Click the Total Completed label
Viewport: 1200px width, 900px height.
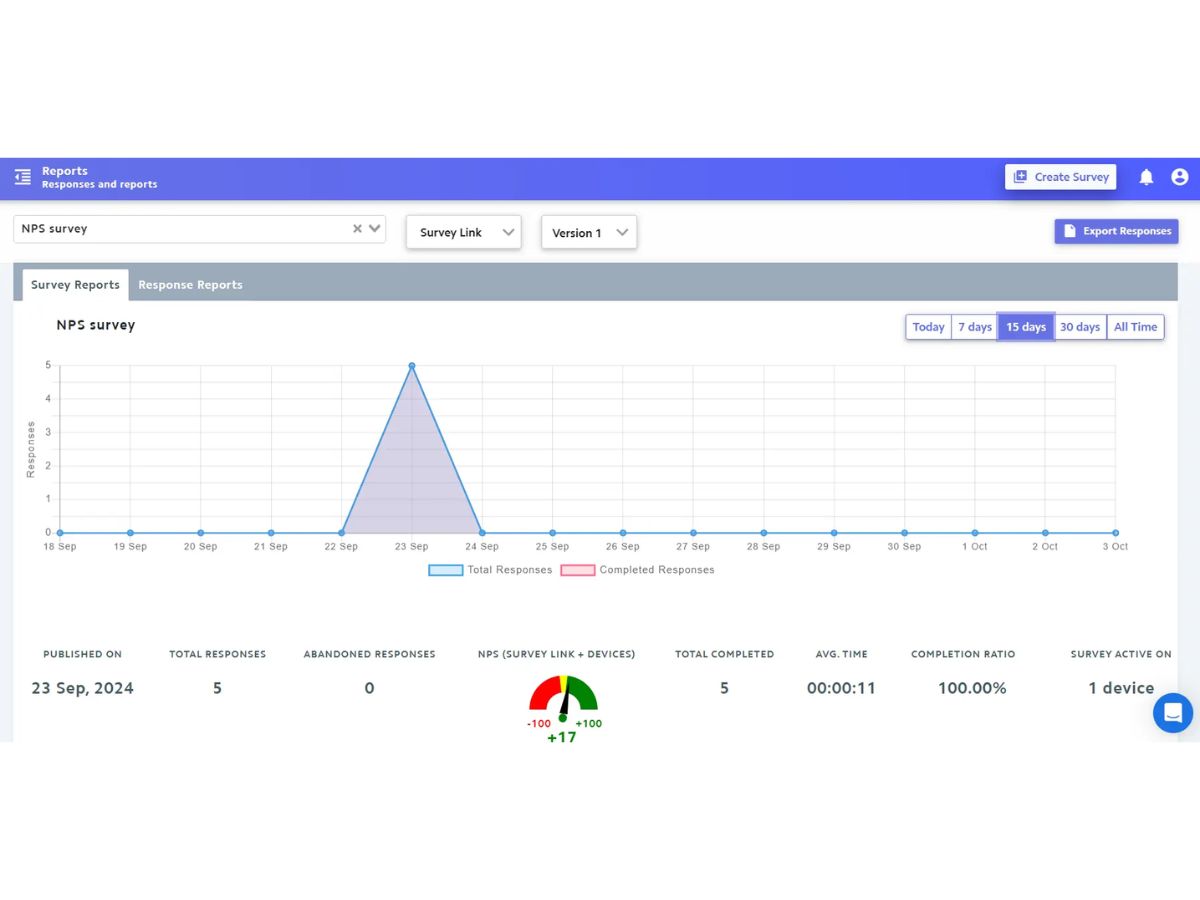click(x=725, y=654)
